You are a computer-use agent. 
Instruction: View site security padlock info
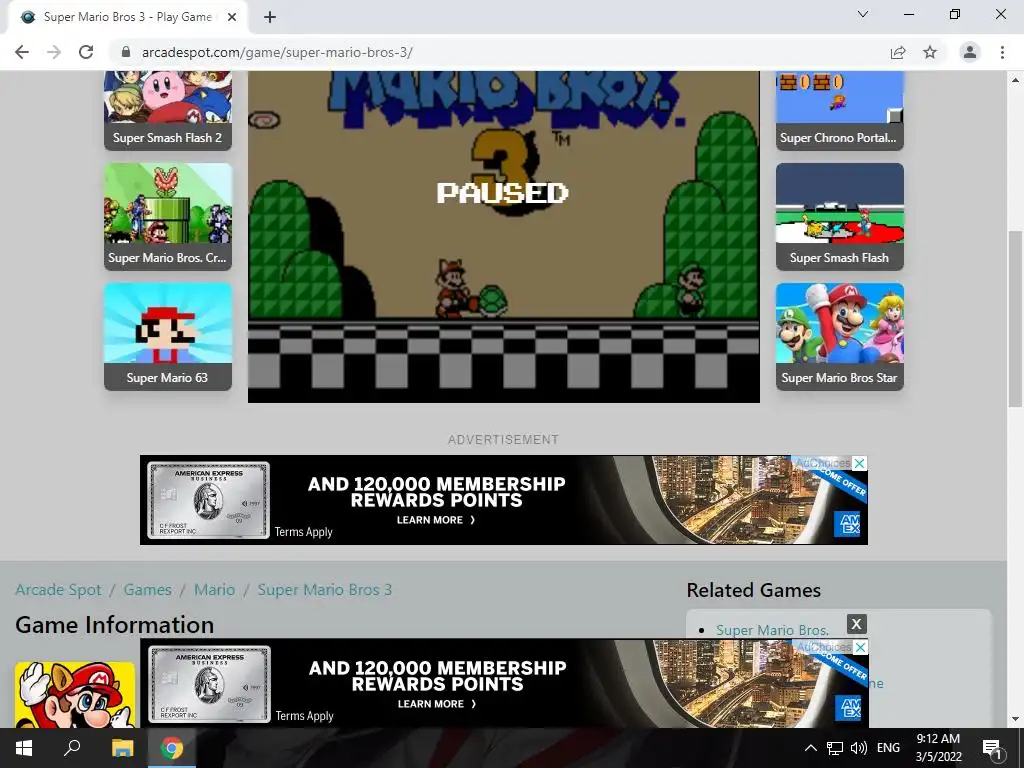[x=126, y=52]
